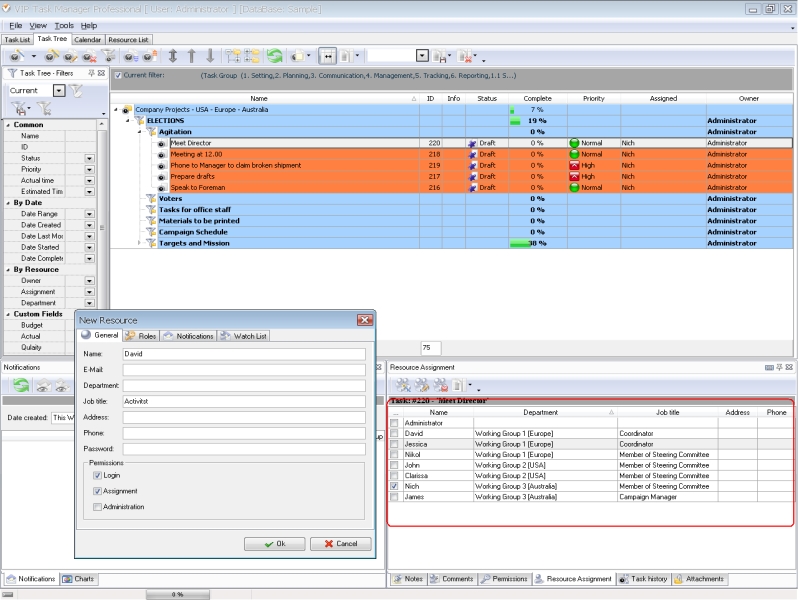Open the Owner filter dropdown

89,281
